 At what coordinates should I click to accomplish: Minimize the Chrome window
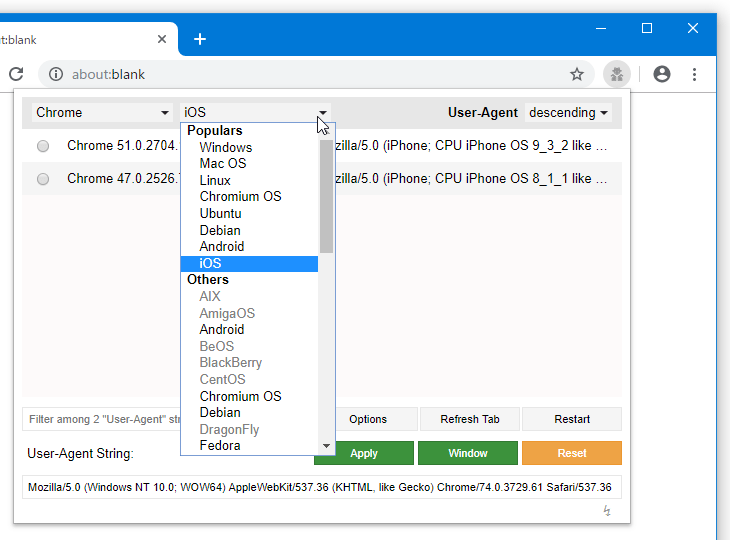click(x=601, y=28)
